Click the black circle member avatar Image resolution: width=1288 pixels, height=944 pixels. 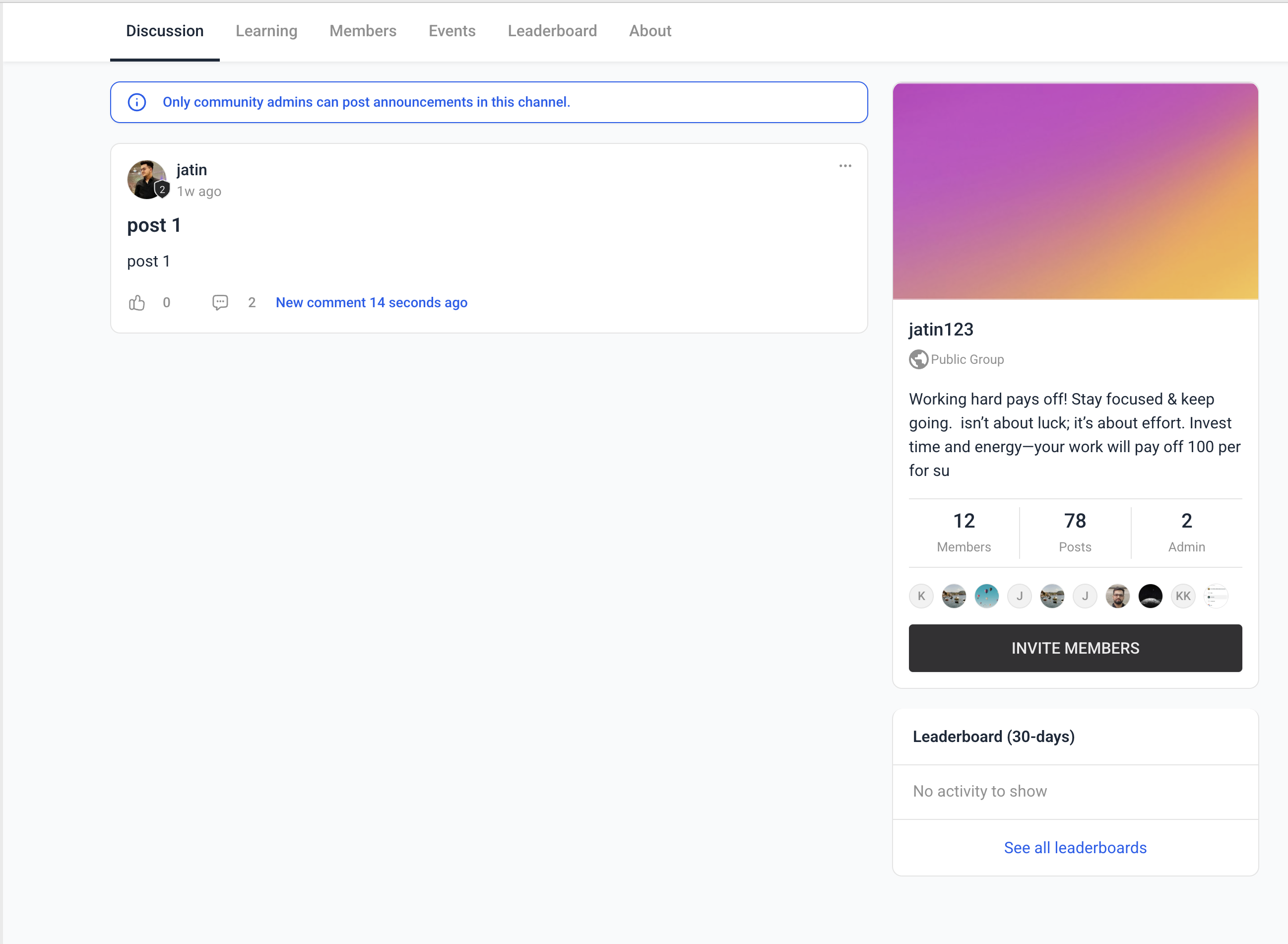click(x=1150, y=596)
